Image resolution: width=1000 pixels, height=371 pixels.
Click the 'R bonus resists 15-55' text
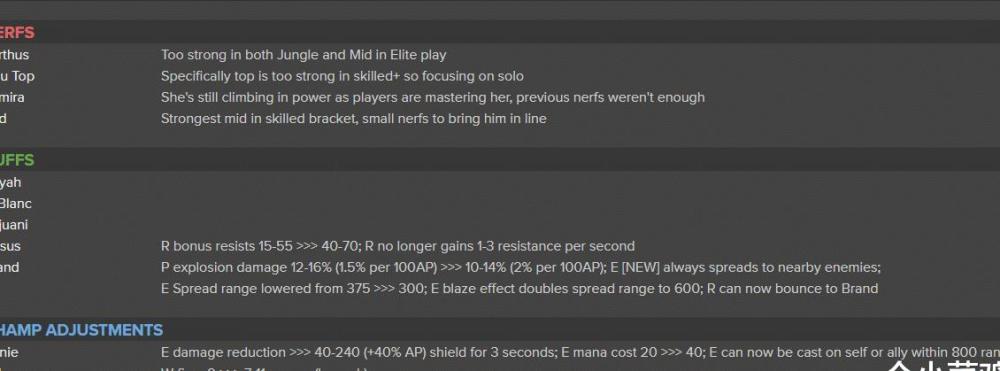pos(397,246)
